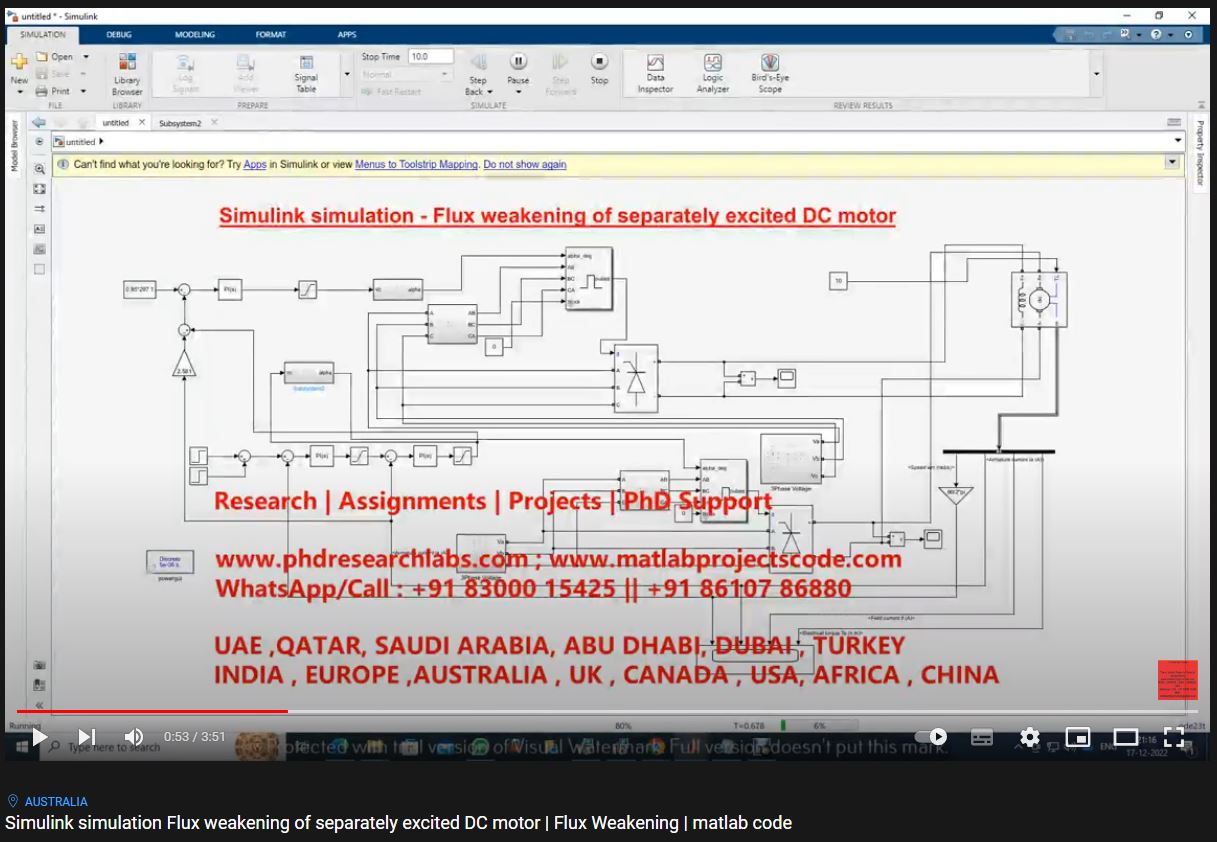Image resolution: width=1217 pixels, height=842 pixels.
Task: Click the image annotation palette icon
Action: coord(40,249)
